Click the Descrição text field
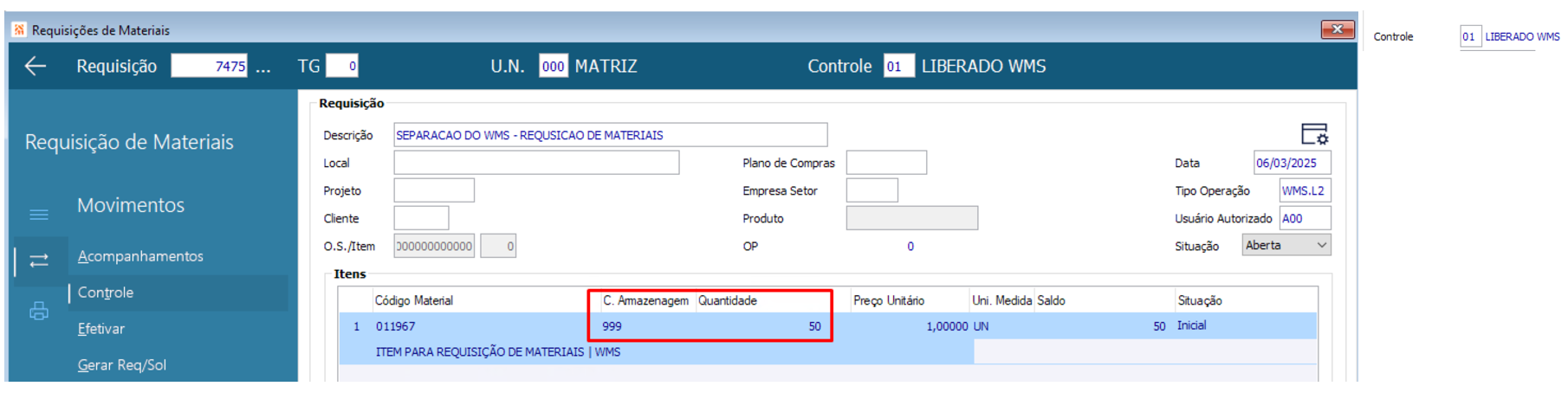1568x399 pixels. click(x=611, y=135)
